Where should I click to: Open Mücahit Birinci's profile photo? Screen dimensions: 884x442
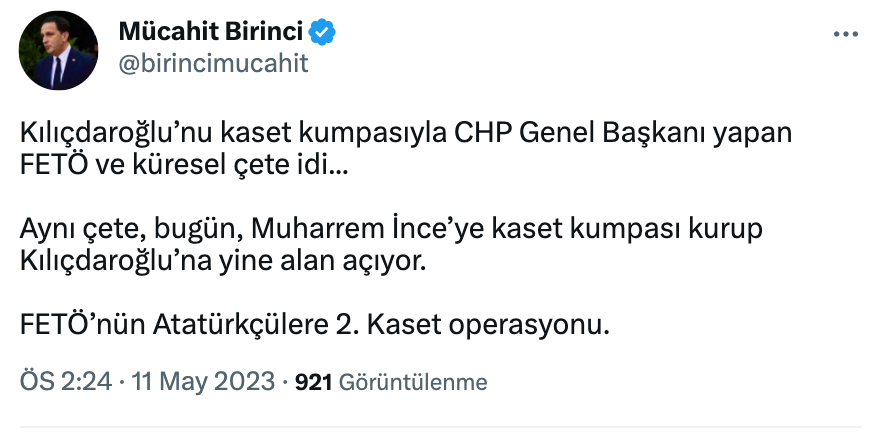click(x=59, y=50)
